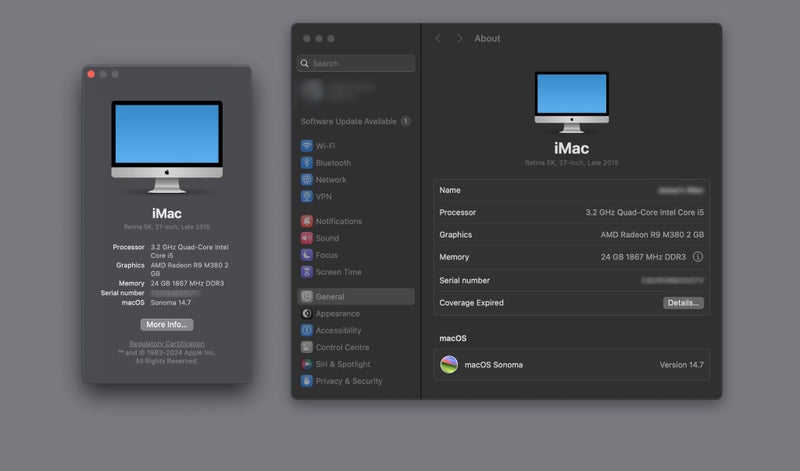Click '24 GB 1867 MHz DDR3' in About pane
The image size is (800, 471).
click(643, 257)
